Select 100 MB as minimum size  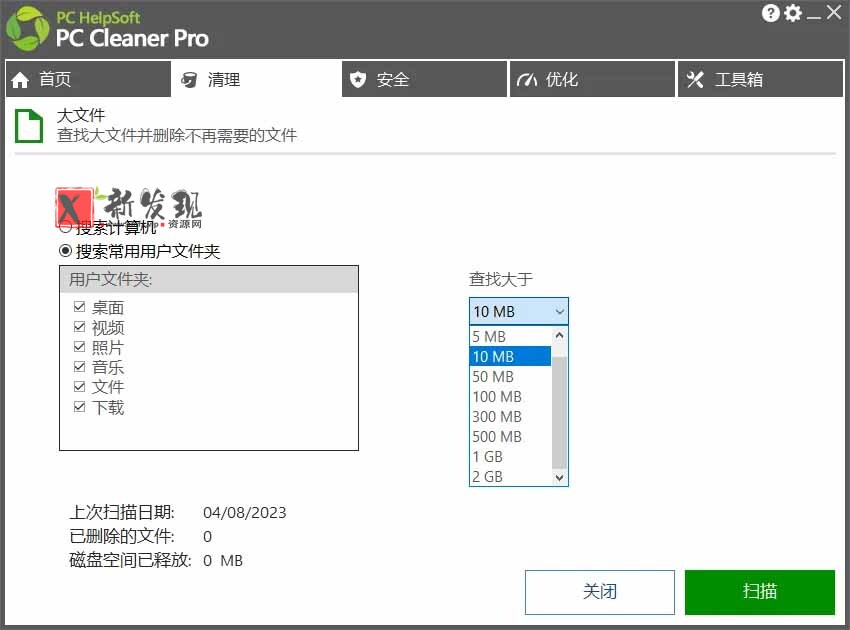510,396
